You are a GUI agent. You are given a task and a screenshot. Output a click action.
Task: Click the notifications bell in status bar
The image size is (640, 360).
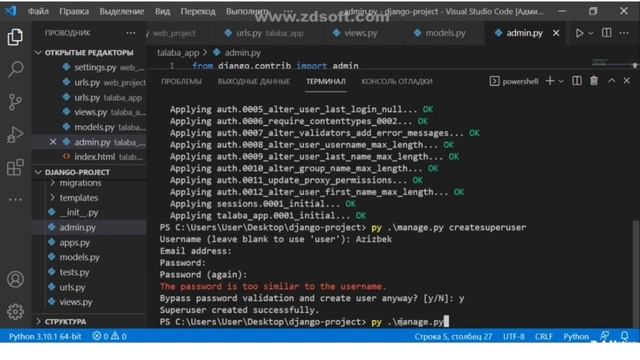coord(624,336)
